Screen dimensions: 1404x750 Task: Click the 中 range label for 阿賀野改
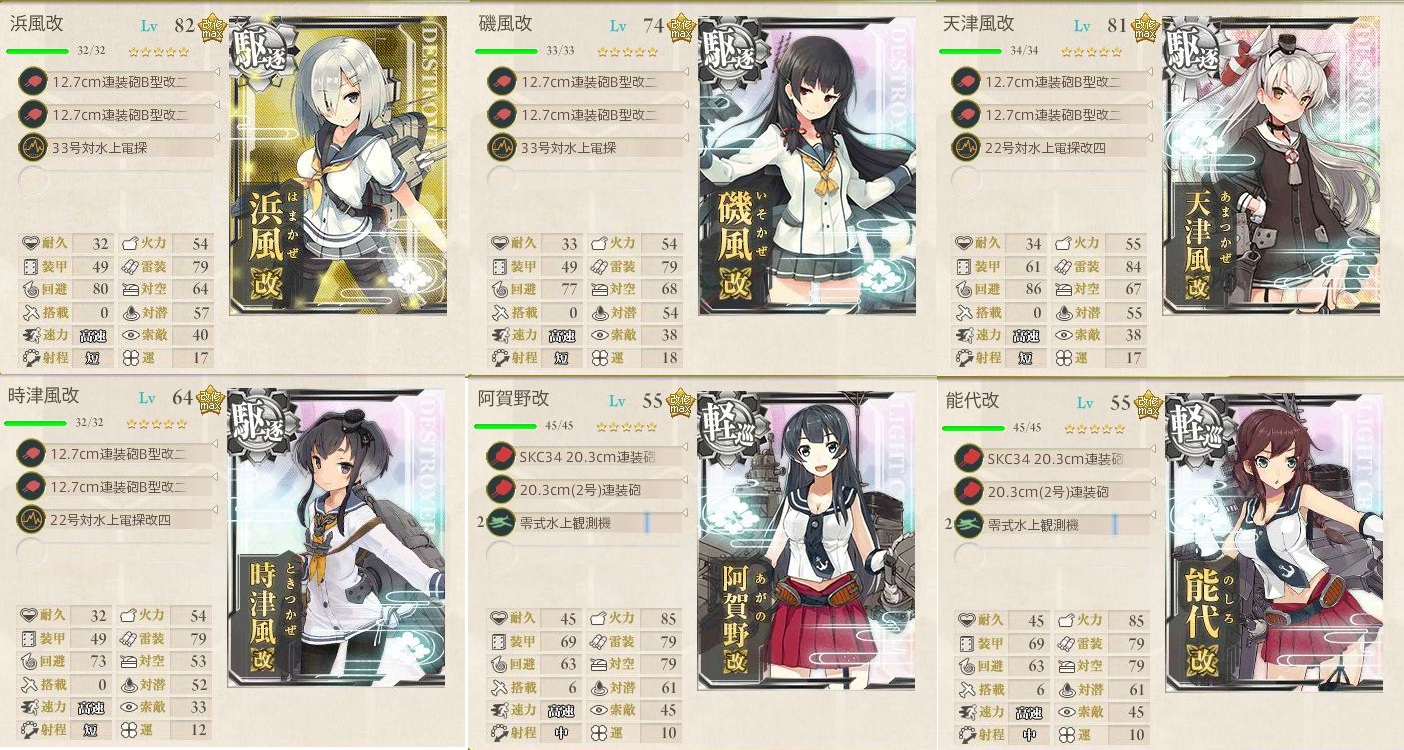pyautogui.click(x=561, y=733)
